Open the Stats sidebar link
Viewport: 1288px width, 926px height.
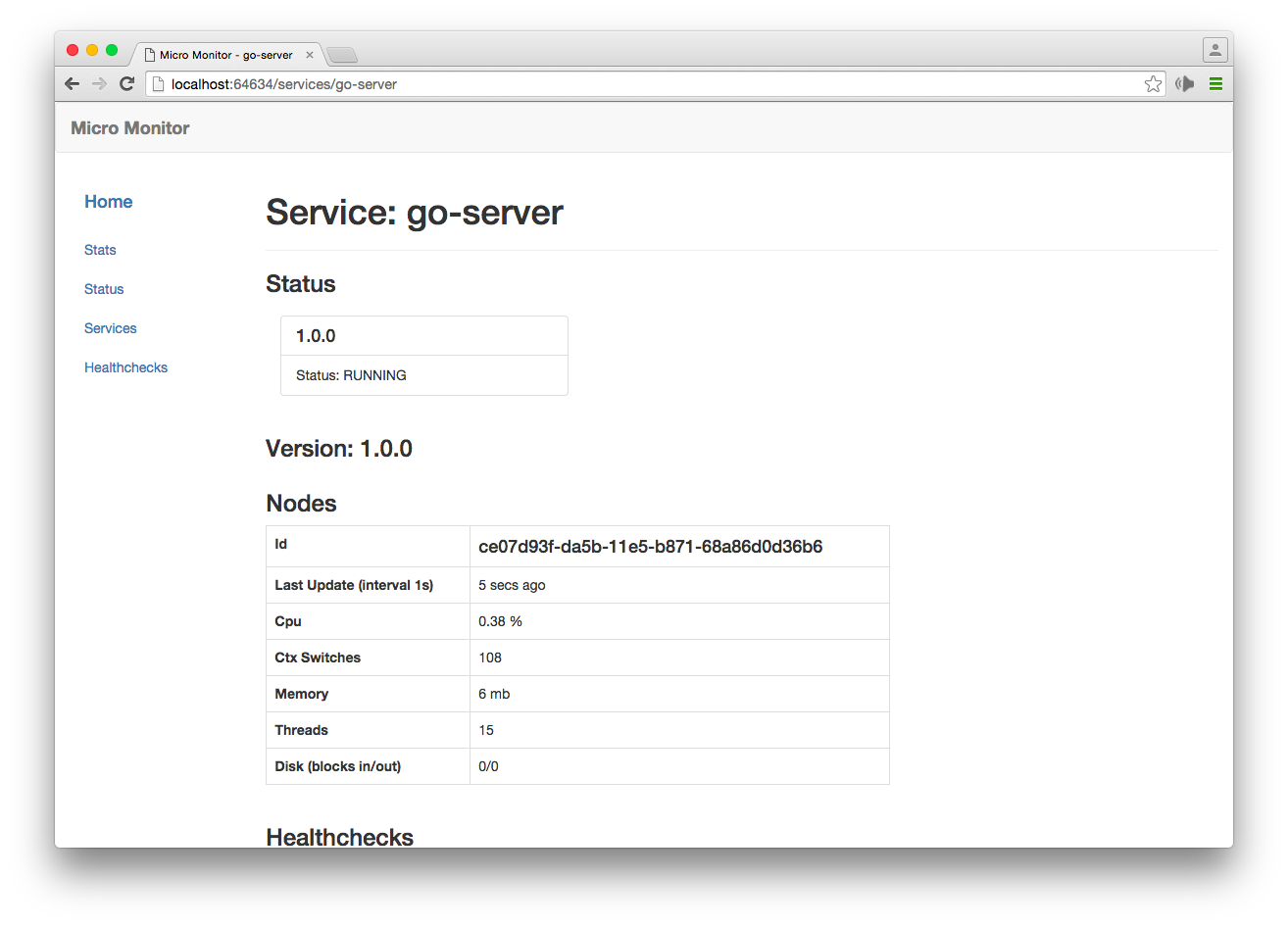click(100, 250)
